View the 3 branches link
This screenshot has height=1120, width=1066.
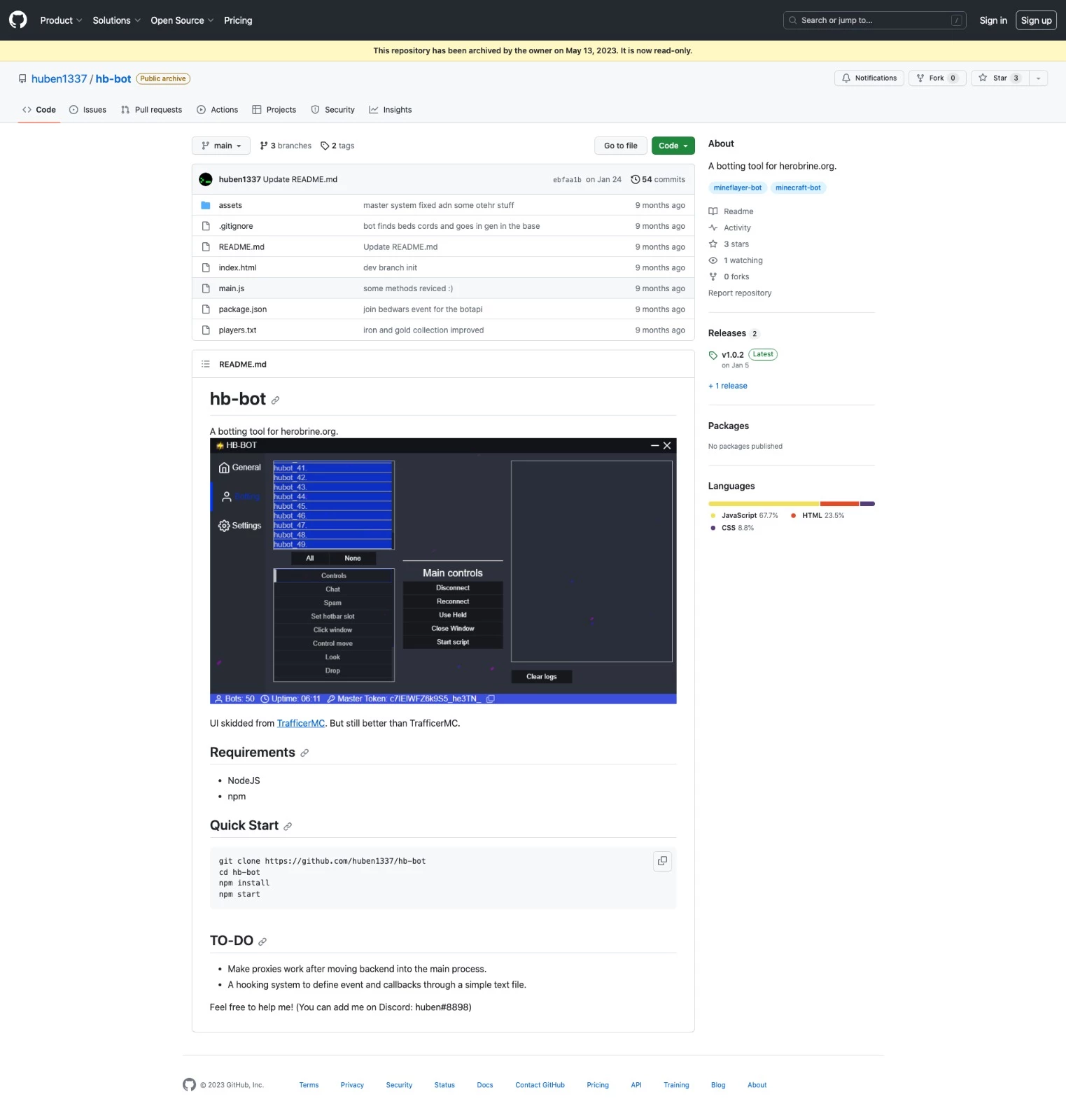pyautogui.click(x=286, y=146)
